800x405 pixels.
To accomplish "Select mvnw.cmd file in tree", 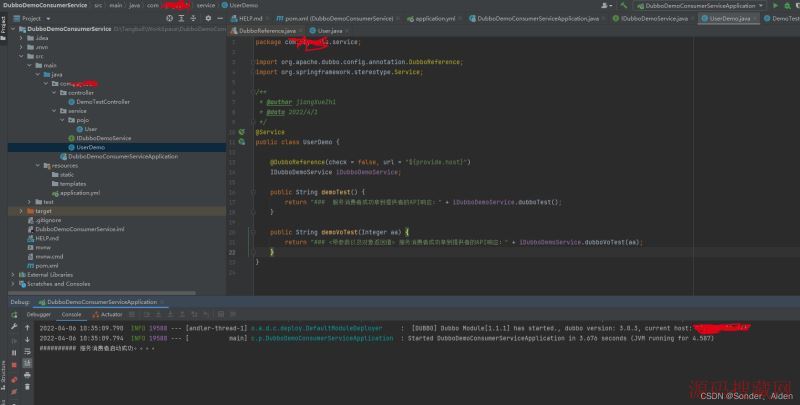I will click(x=45, y=257).
